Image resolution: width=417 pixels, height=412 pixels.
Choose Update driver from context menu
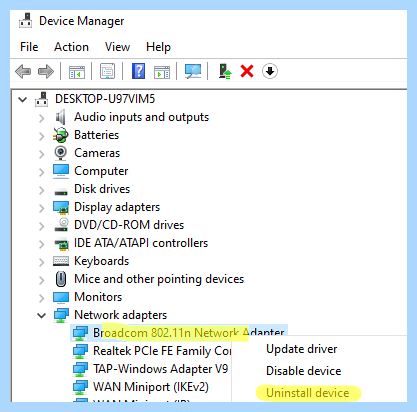[x=302, y=349]
